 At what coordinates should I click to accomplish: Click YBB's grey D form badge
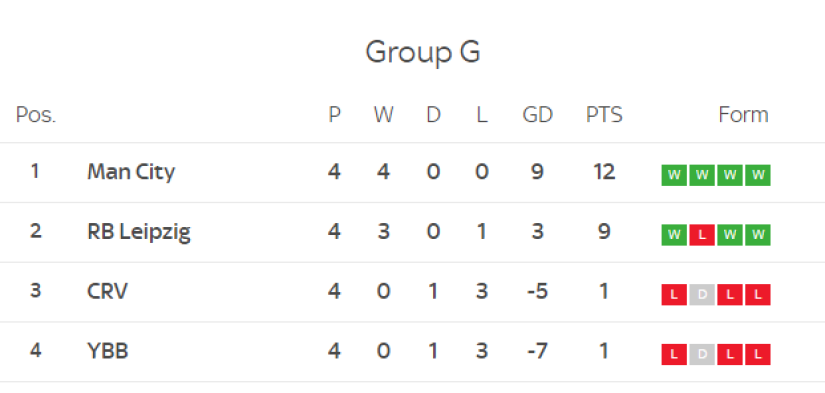click(x=702, y=355)
